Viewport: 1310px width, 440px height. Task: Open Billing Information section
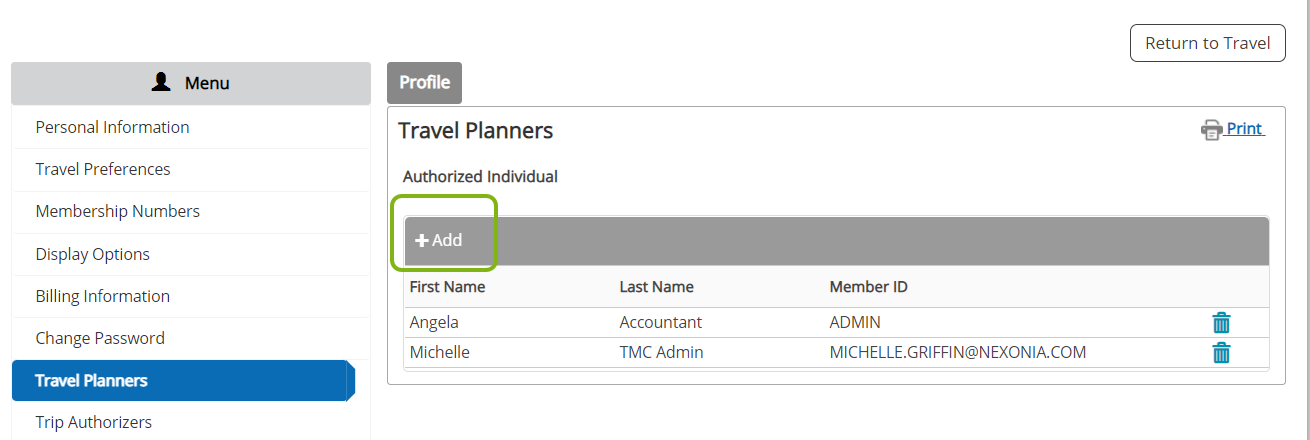(x=103, y=296)
